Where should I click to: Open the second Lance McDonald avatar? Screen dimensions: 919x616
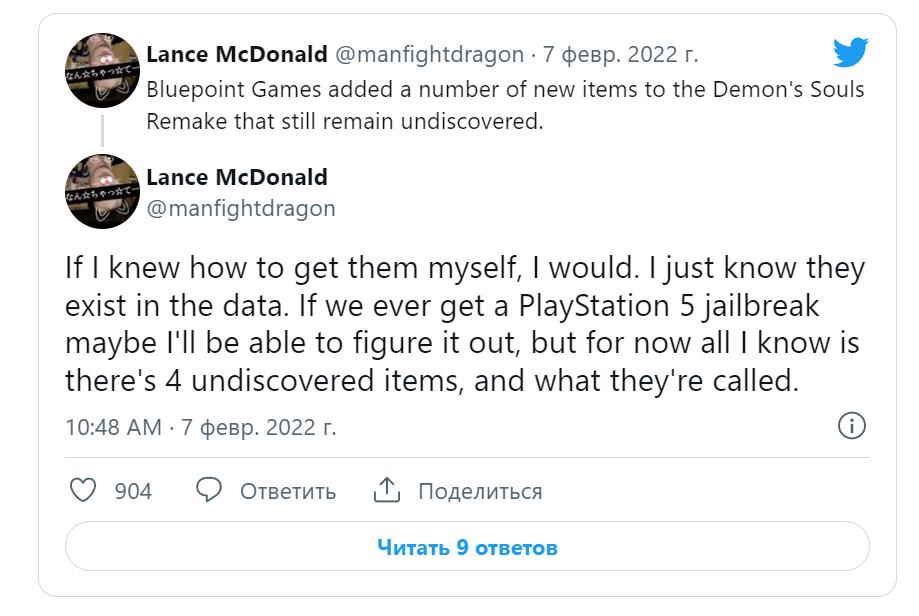(102, 191)
